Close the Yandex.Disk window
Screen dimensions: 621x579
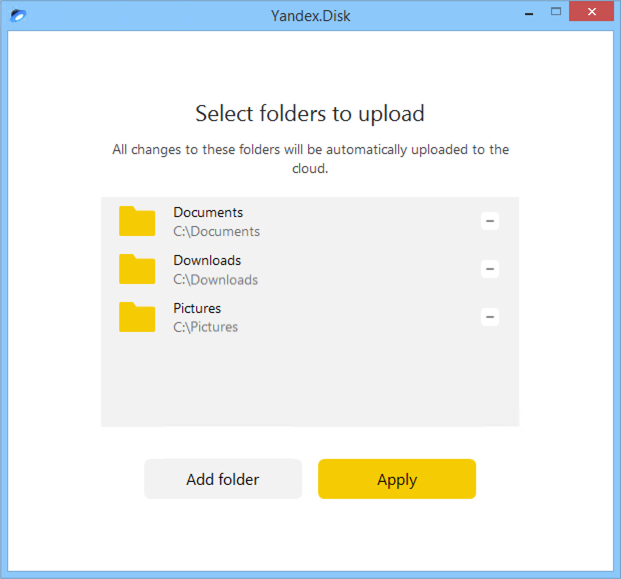coord(591,13)
